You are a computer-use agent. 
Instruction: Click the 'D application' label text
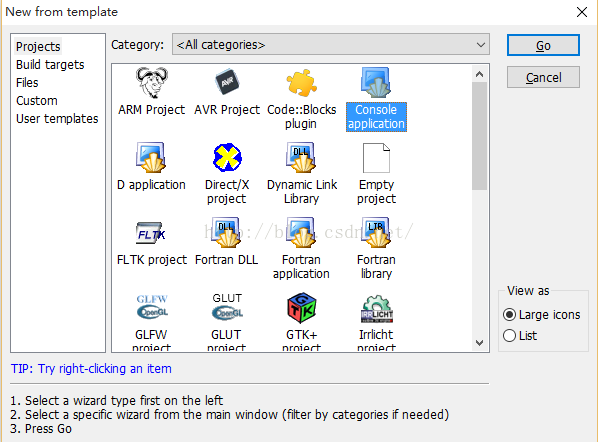coord(151,185)
